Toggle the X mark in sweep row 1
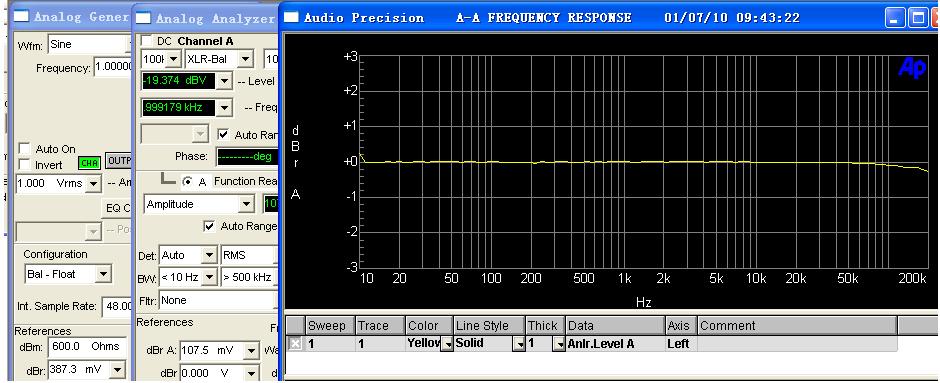940x383 pixels. pos(296,344)
